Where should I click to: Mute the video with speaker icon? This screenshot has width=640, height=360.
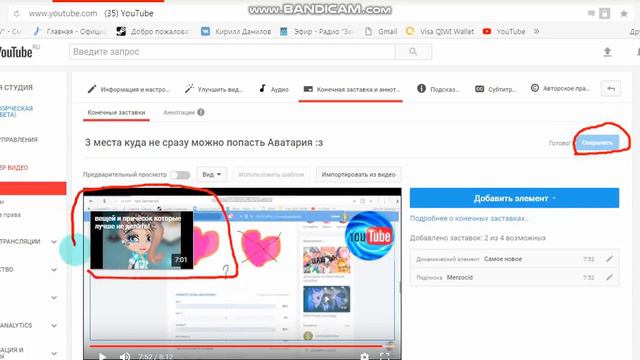point(125,356)
